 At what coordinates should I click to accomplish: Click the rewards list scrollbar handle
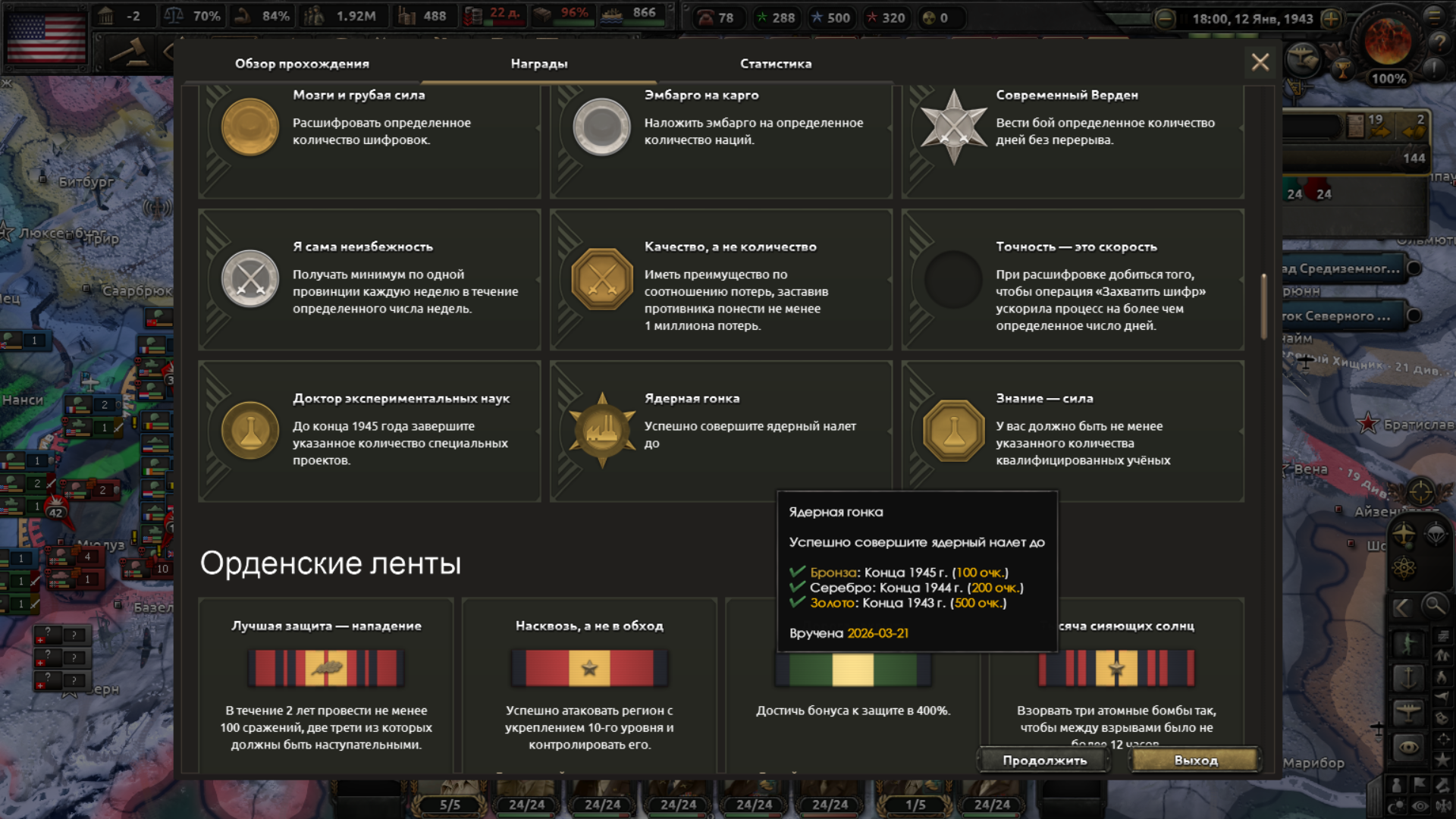click(x=1263, y=306)
